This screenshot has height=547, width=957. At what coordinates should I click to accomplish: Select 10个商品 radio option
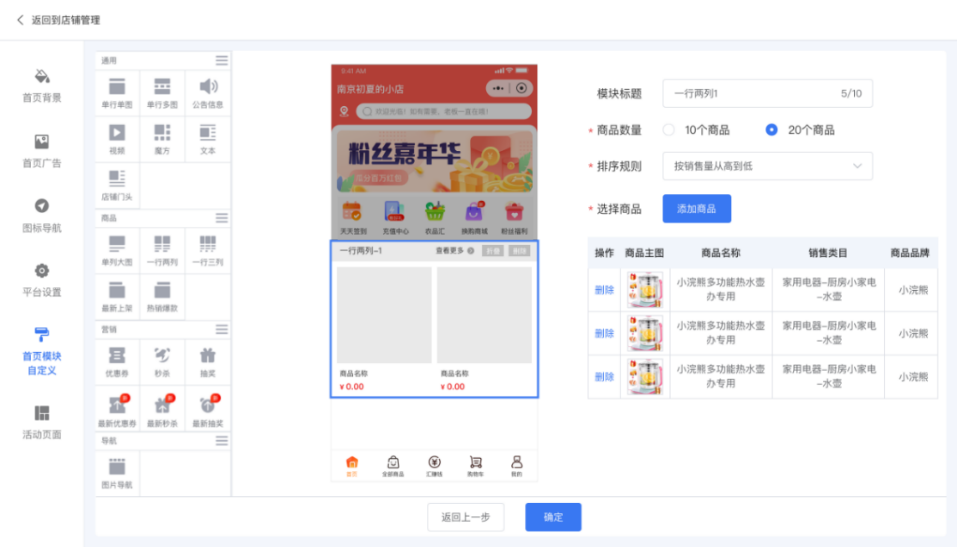669,130
